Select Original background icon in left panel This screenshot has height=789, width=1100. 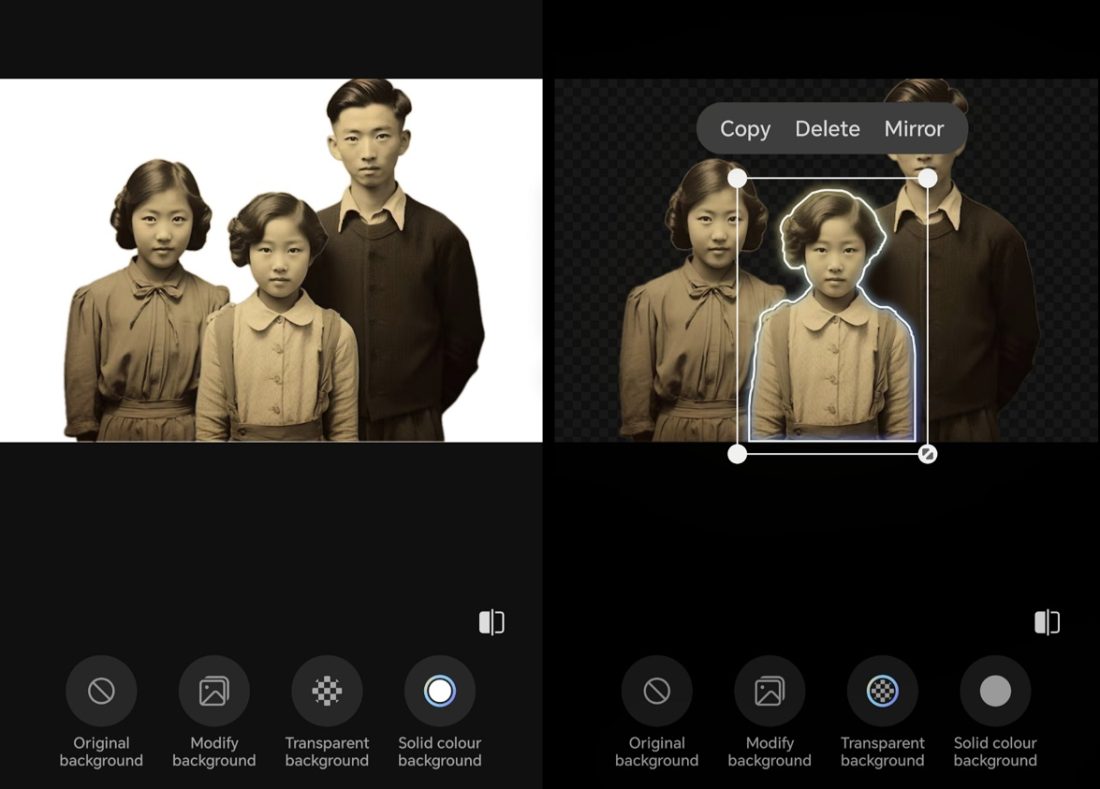tap(101, 691)
